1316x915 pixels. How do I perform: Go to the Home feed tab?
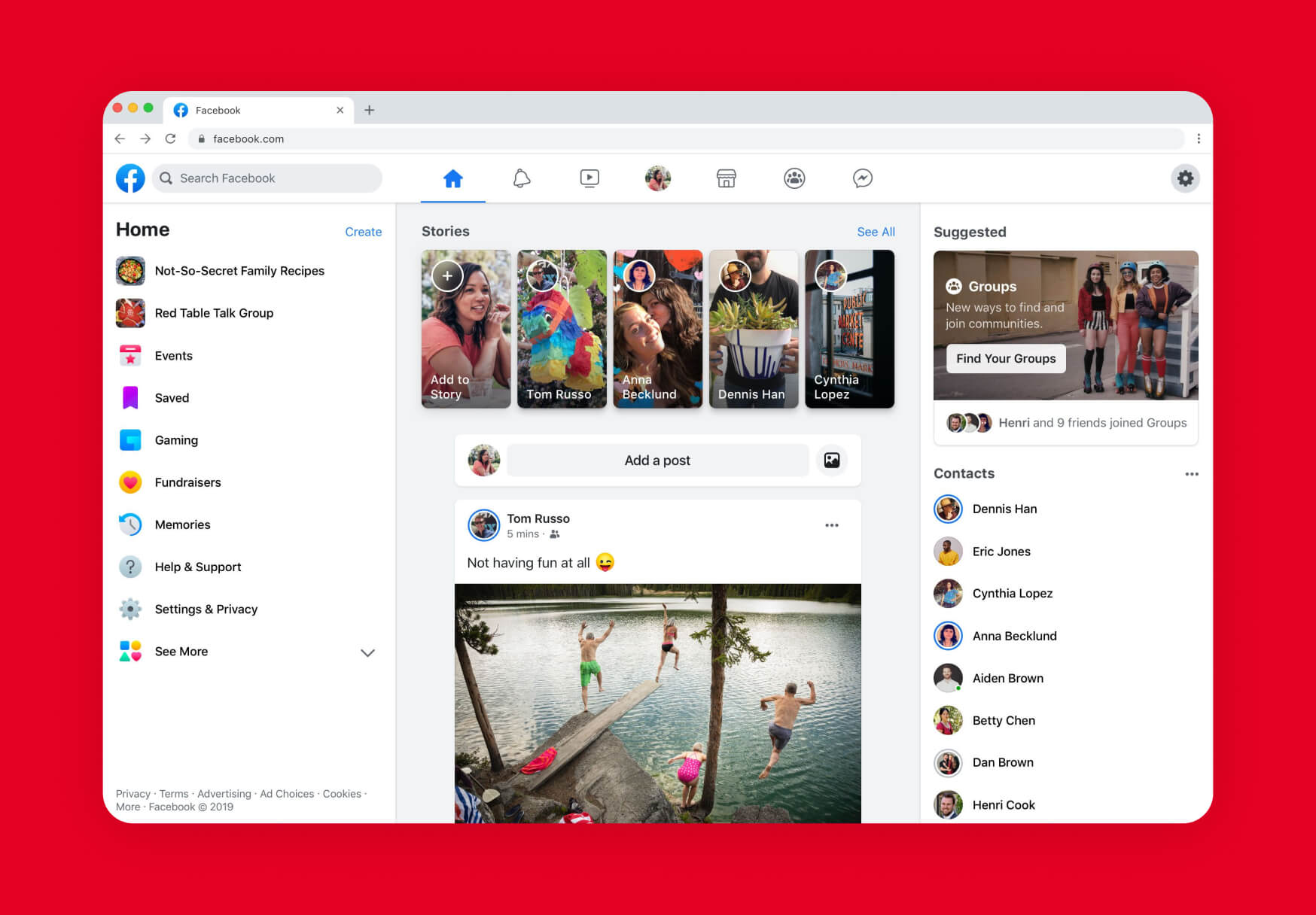click(452, 178)
